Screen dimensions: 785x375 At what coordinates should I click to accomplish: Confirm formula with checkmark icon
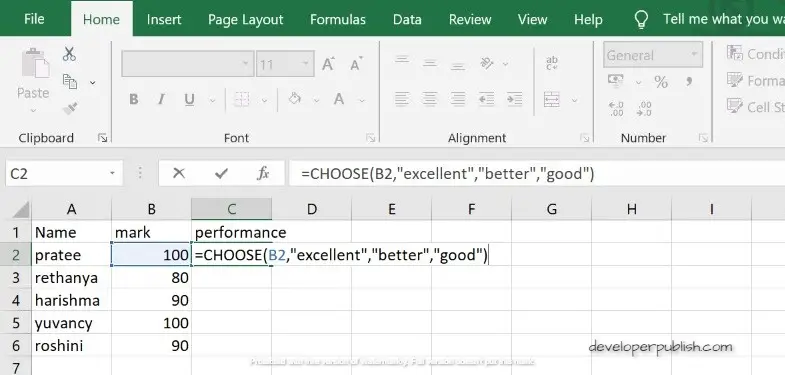[x=221, y=174]
